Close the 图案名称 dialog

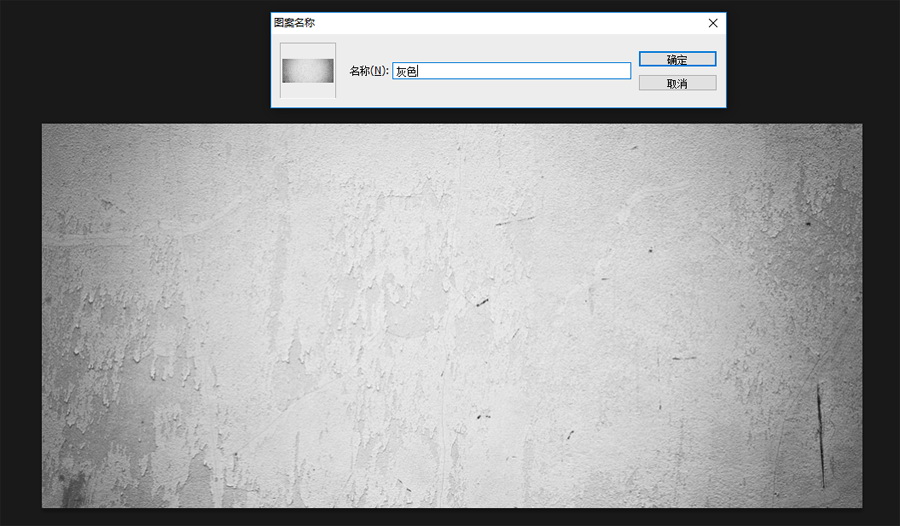click(713, 23)
